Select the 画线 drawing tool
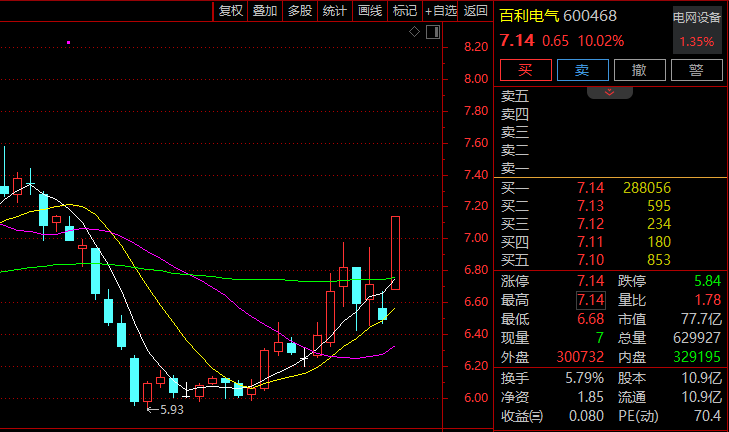This screenshot has width=729, height=432. 370,11
